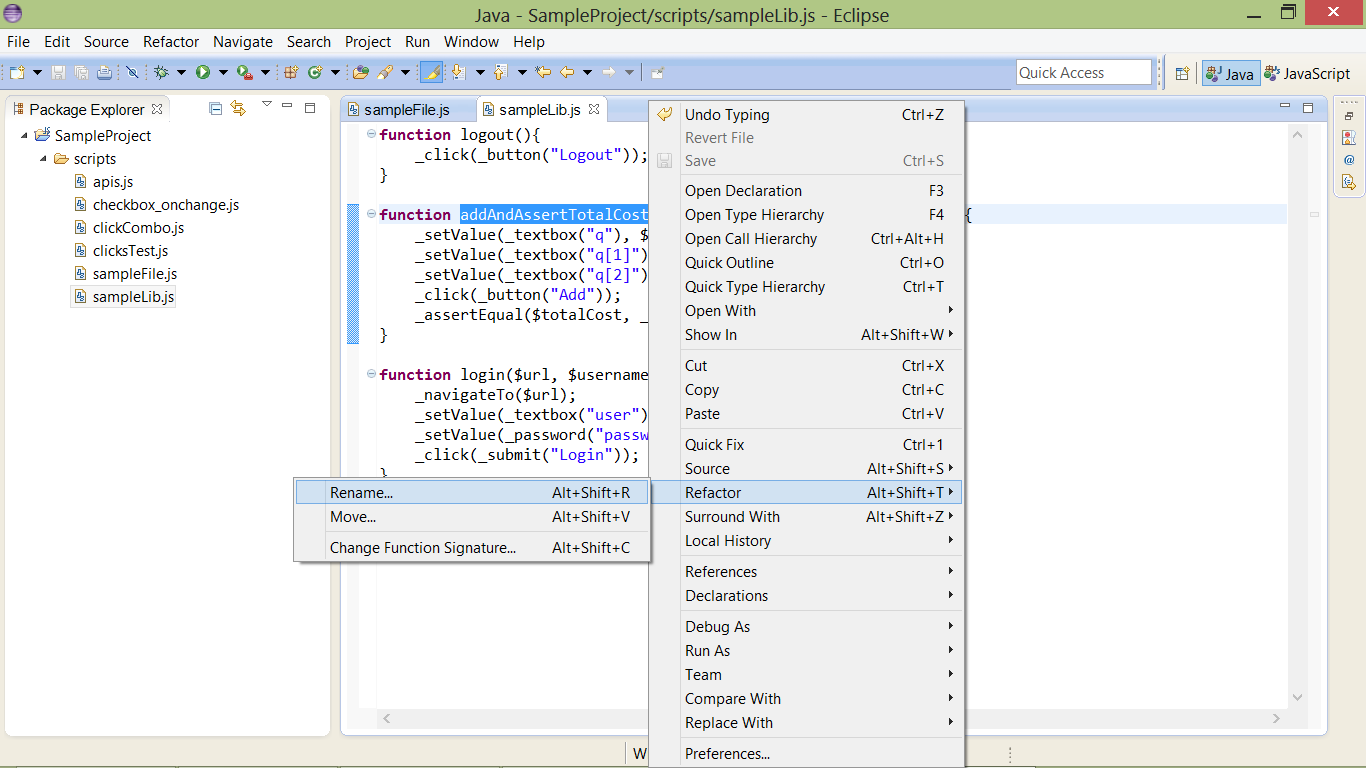Screen dimensions: 1366x769
Task: Click the Print icon in toolbar
Action: [x=104, y=72]
